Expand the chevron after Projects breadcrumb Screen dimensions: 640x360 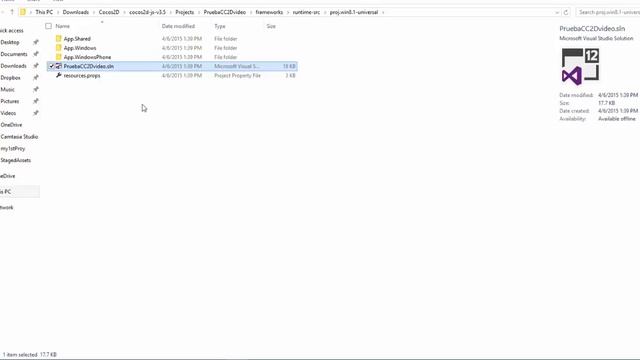pyautogui.click(x=199, y=12)
